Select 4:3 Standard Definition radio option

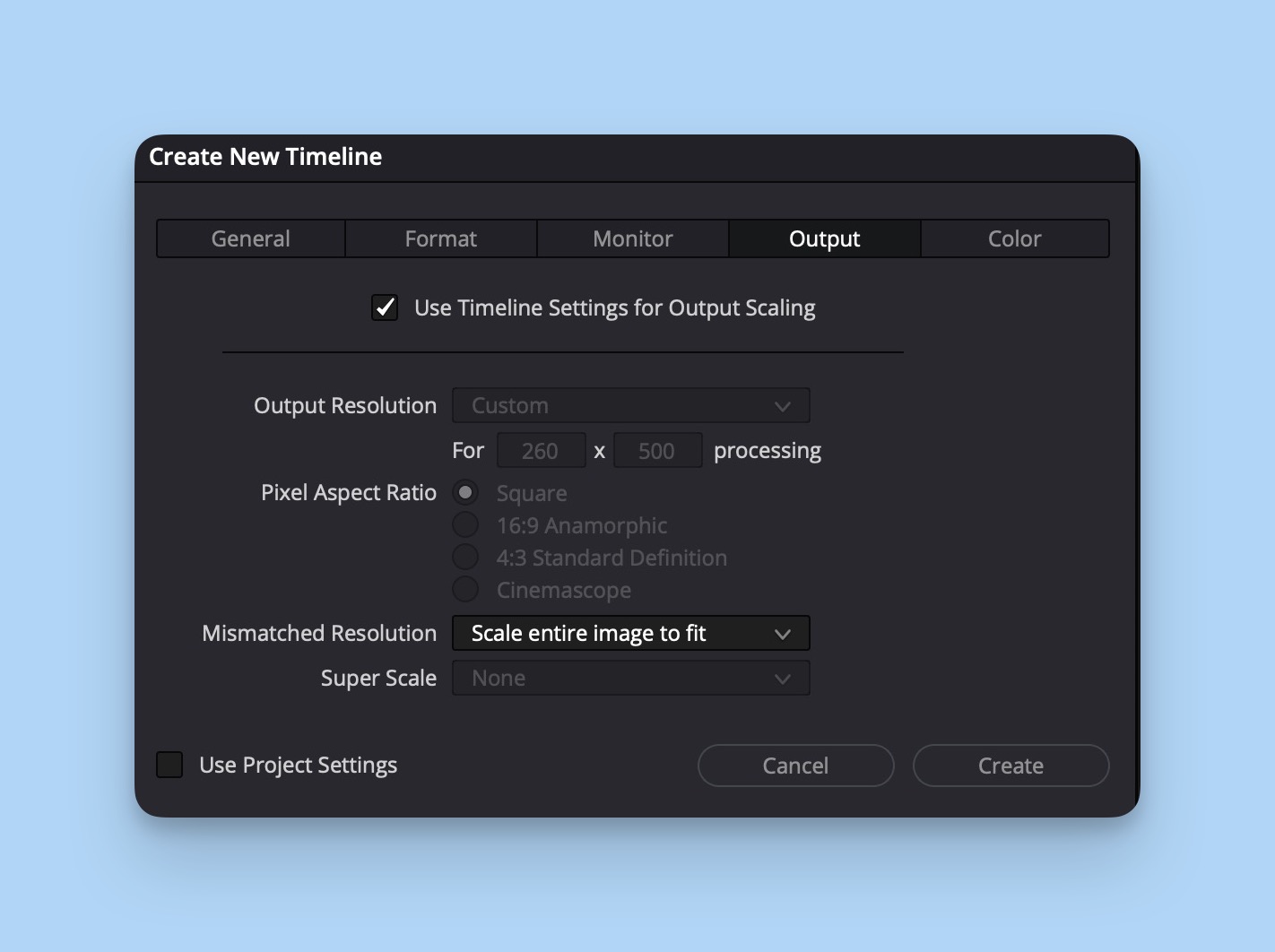[465, 557]
